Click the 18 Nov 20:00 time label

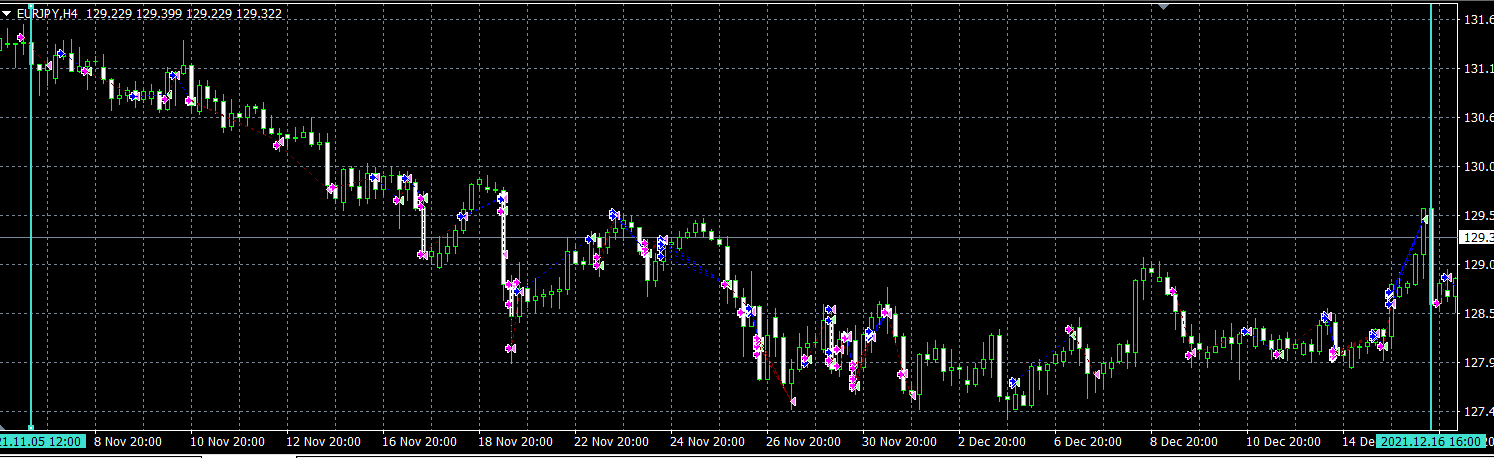(515, 441)
